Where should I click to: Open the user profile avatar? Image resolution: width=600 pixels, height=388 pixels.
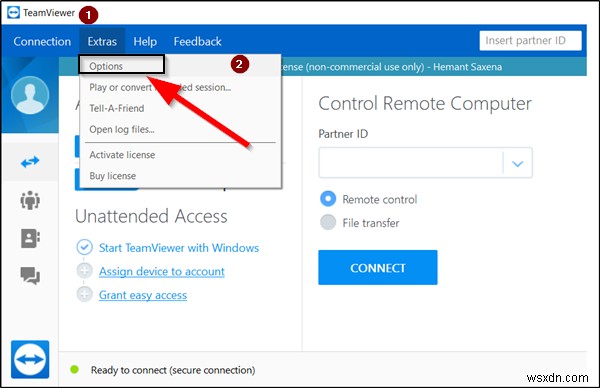[30, 95]
